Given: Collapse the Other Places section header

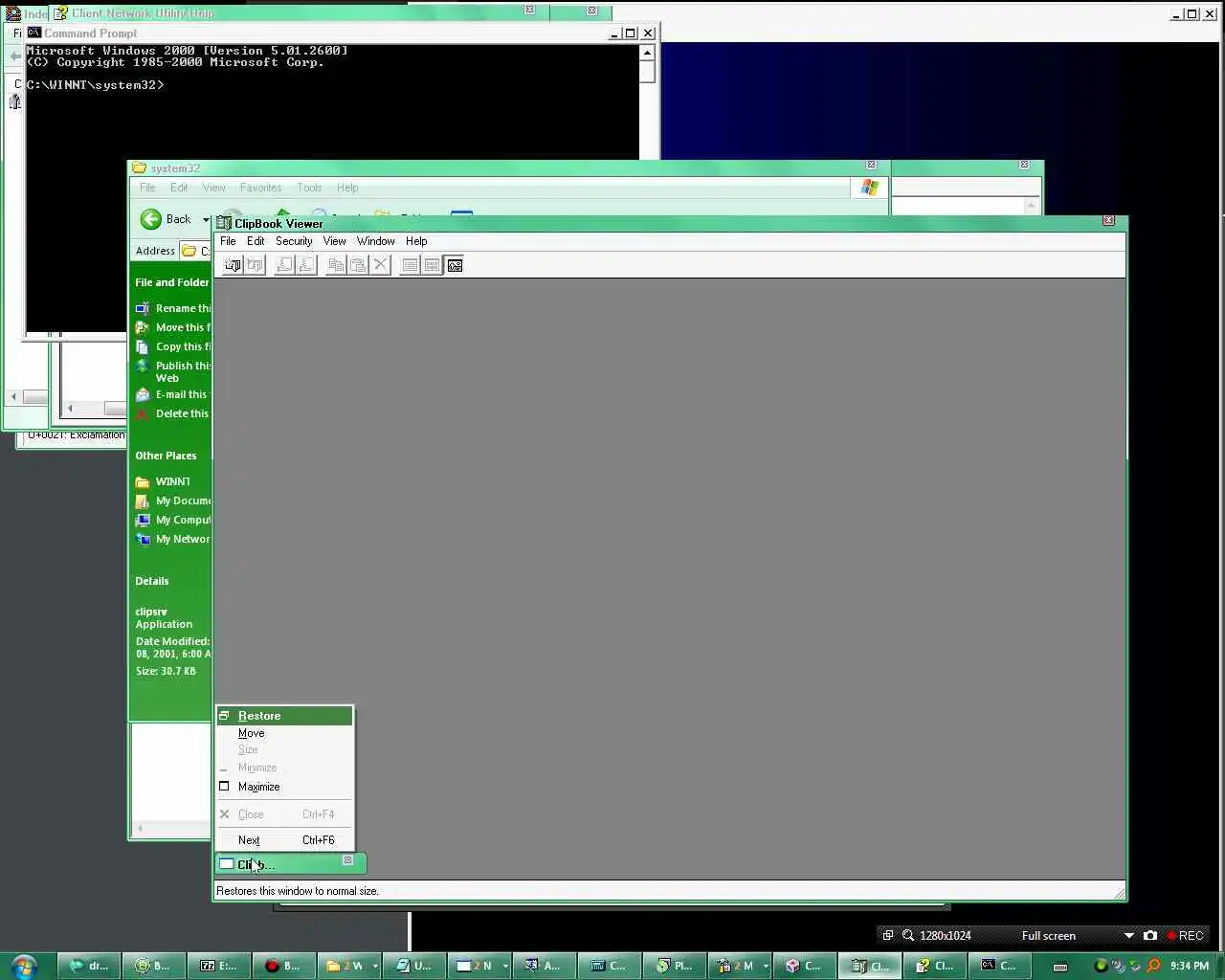Looking at the screenshot, I should 166,456.
